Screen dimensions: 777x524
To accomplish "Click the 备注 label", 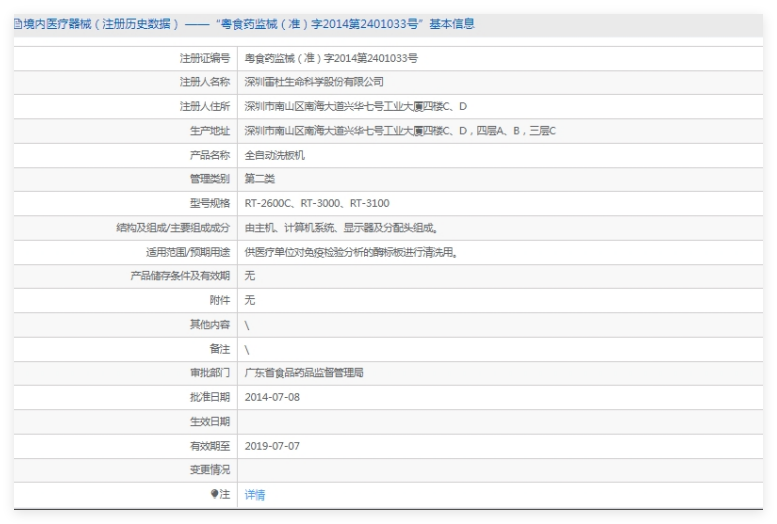I will tap(220, 349).
